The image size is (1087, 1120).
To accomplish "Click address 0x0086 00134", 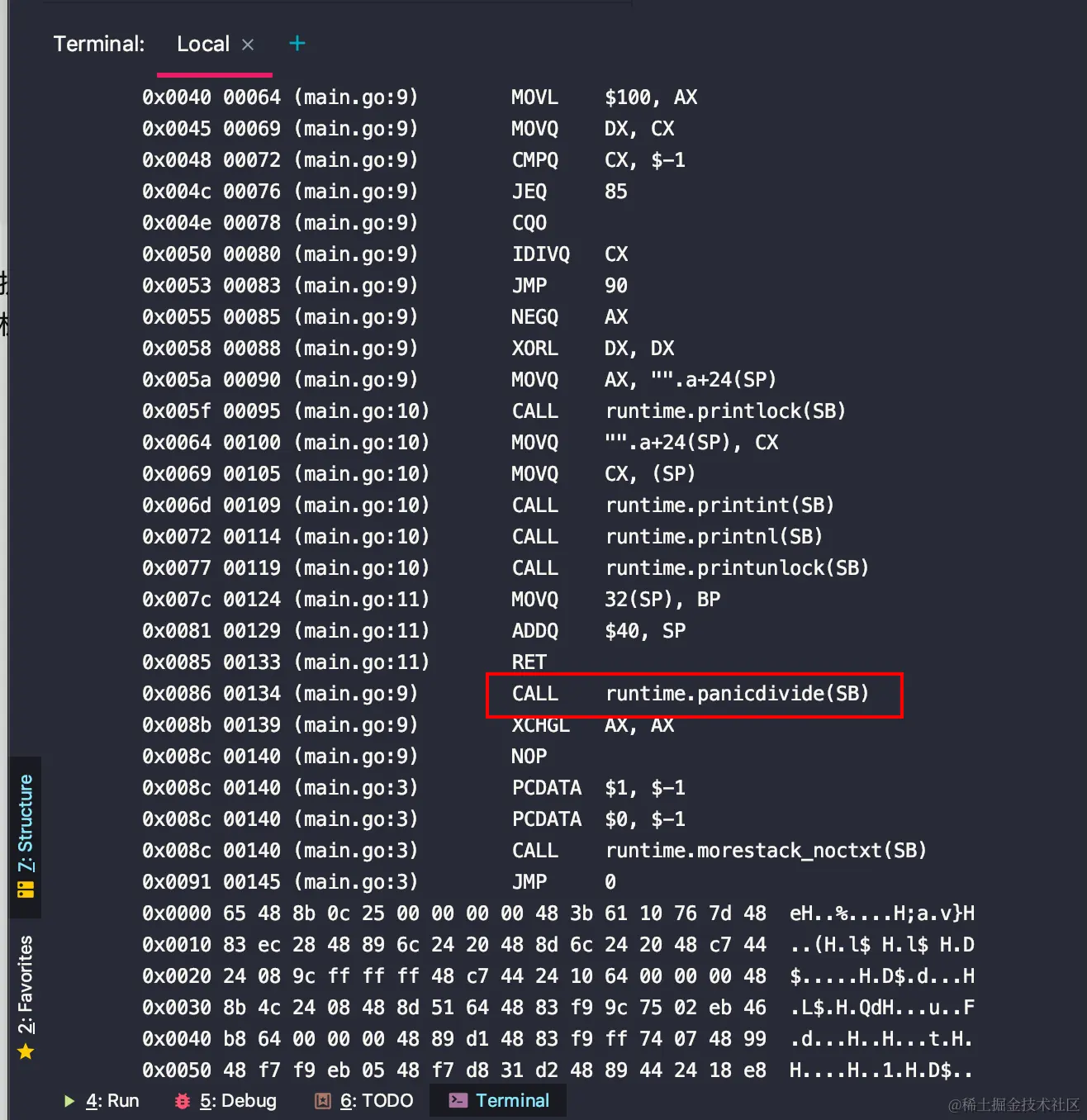I will pos(211,694).
